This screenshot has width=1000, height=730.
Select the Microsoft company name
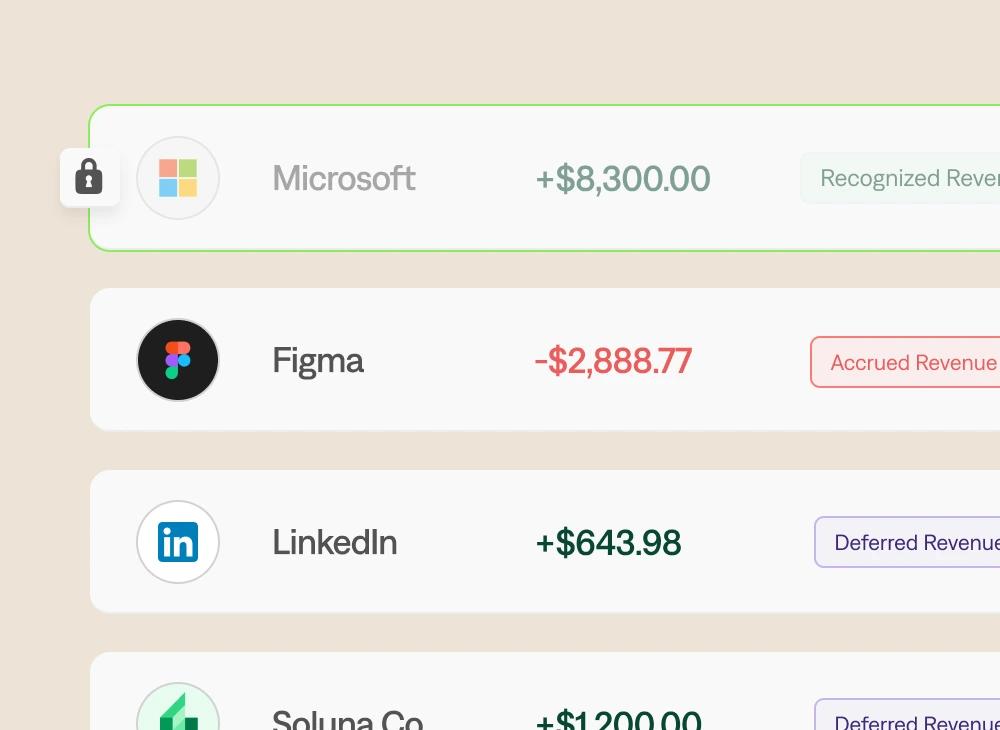[344, 178]
